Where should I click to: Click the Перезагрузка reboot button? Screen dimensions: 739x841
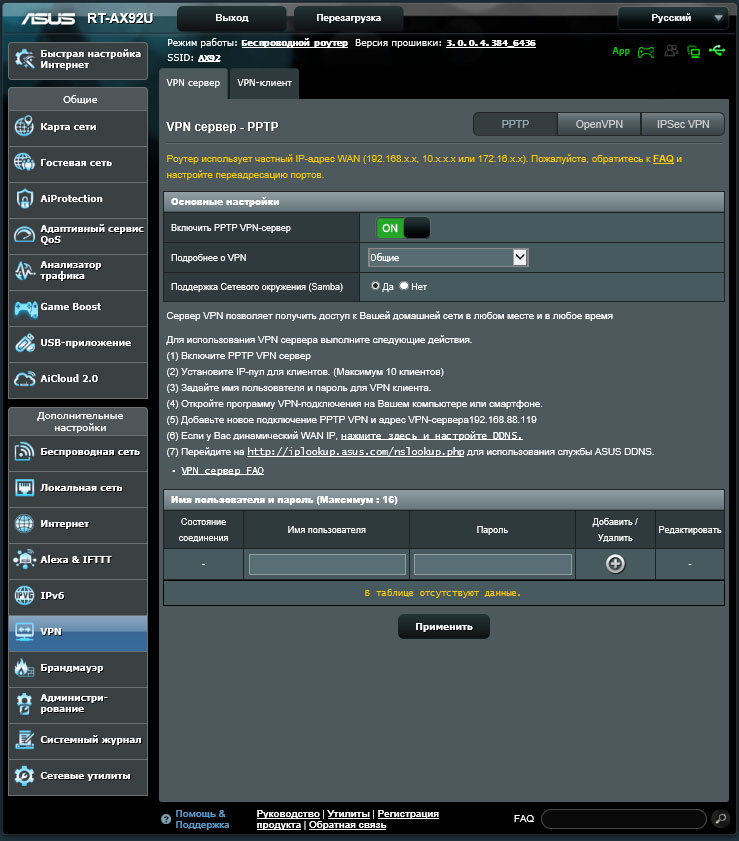click(349, 18)
